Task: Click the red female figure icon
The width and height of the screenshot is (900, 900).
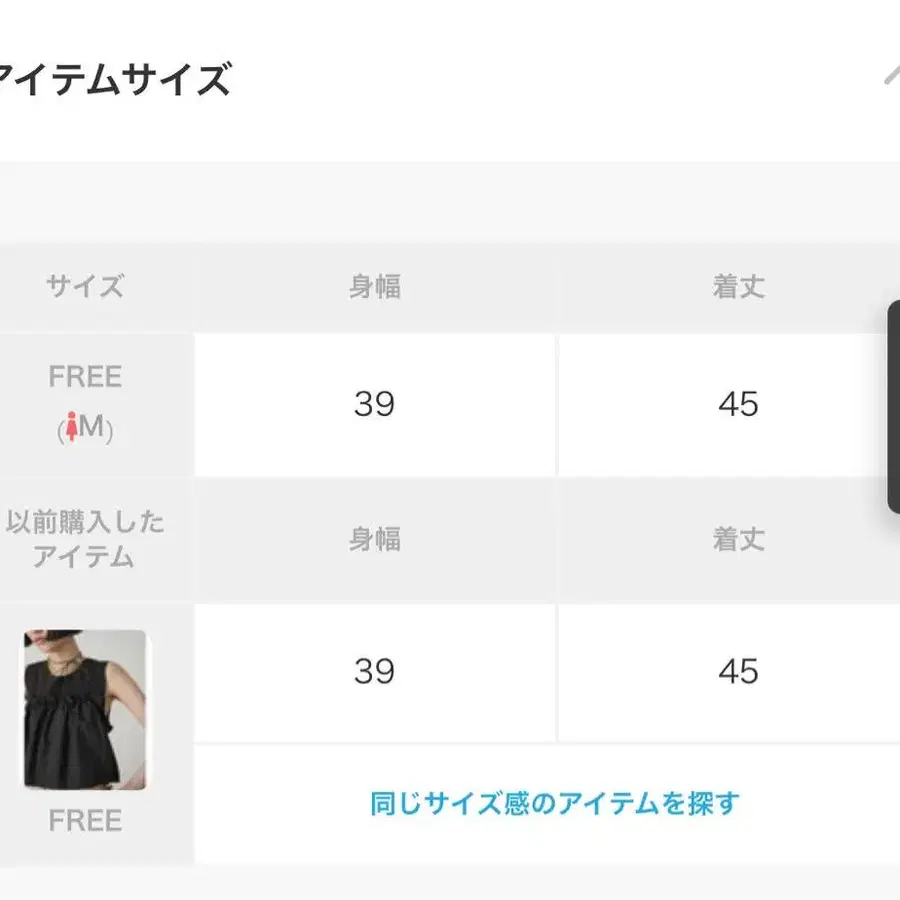Action: [x=72, y=426]
